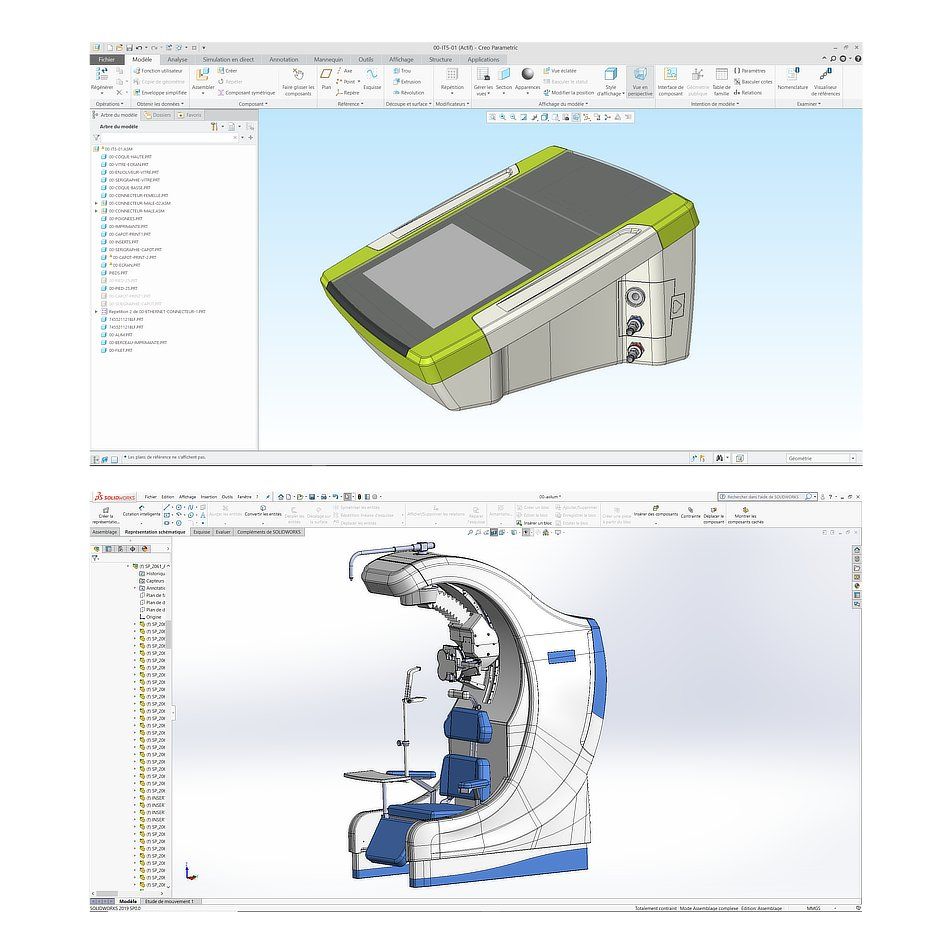
Task: Click the model tree settings icon in Creo
Action: click(x=214, y=127)
